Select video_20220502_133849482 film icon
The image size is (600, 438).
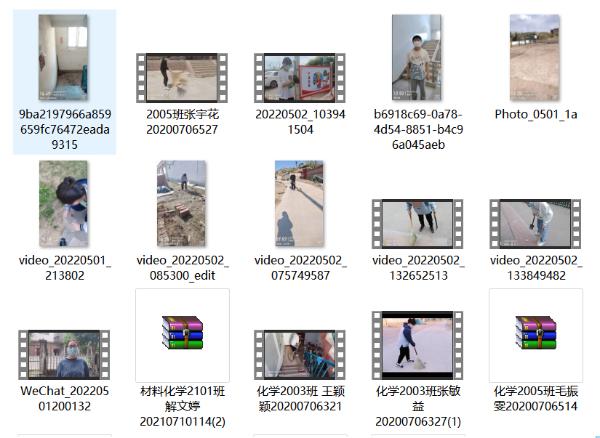pyautogui.click(x=535, y=223)
